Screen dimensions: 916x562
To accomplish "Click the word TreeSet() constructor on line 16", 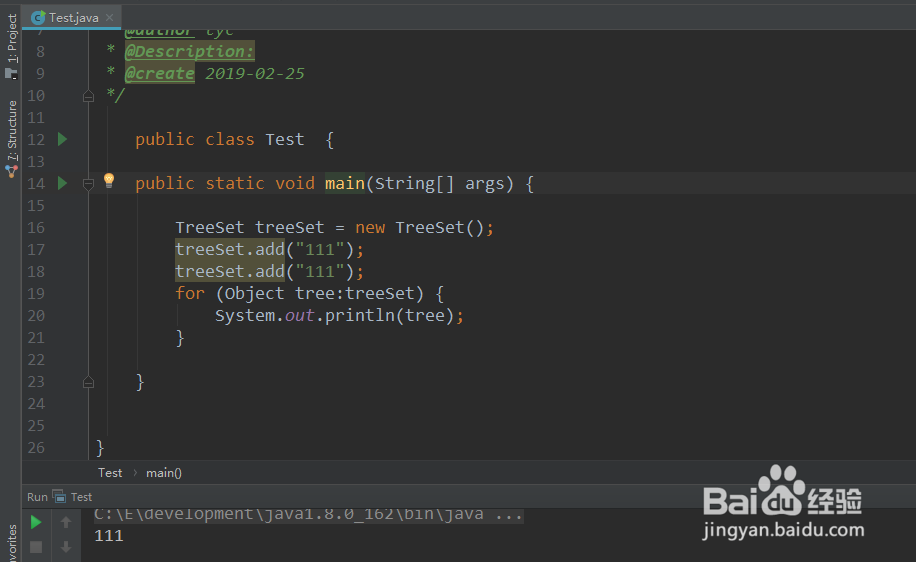I will click(x=439, y=227).
